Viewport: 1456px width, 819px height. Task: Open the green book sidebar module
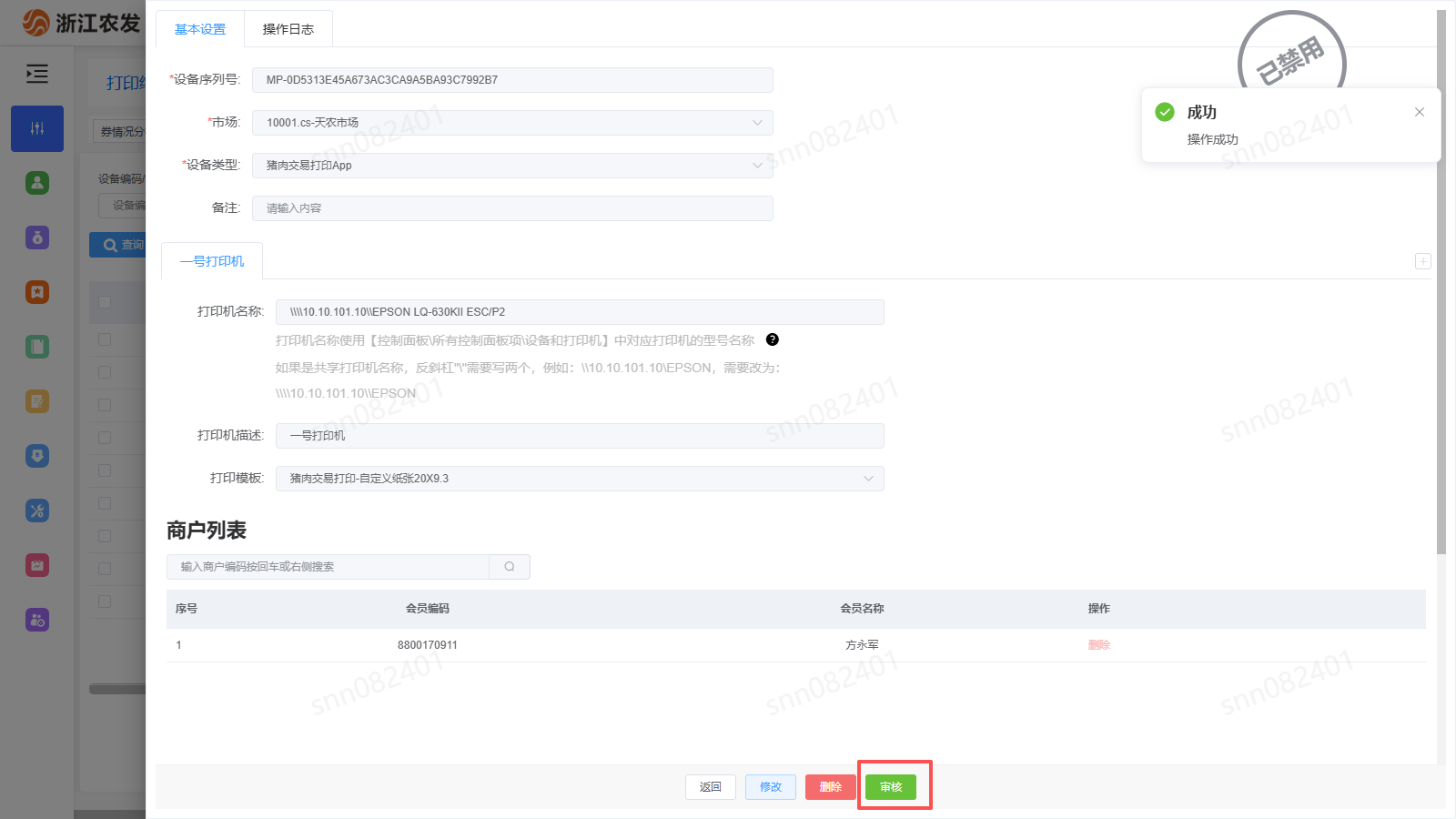click(37, 347)
